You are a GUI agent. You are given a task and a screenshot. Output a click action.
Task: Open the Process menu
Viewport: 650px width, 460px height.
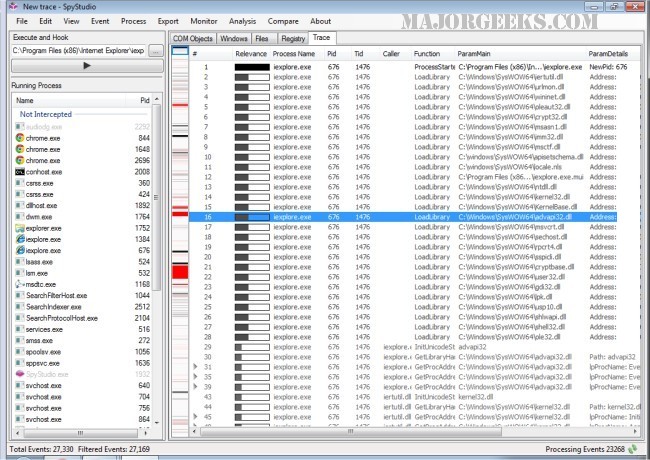133,21
